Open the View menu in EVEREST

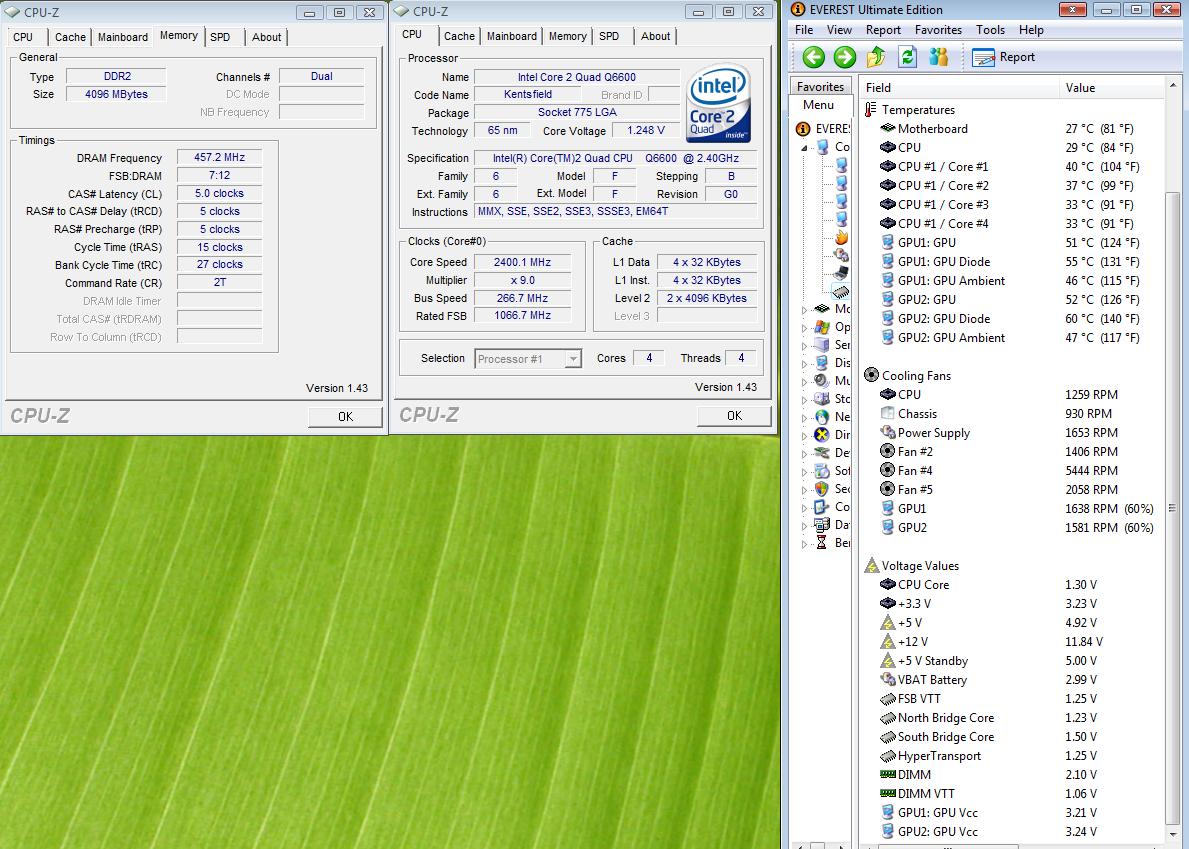pyautogui.click(x=839, y=30)
